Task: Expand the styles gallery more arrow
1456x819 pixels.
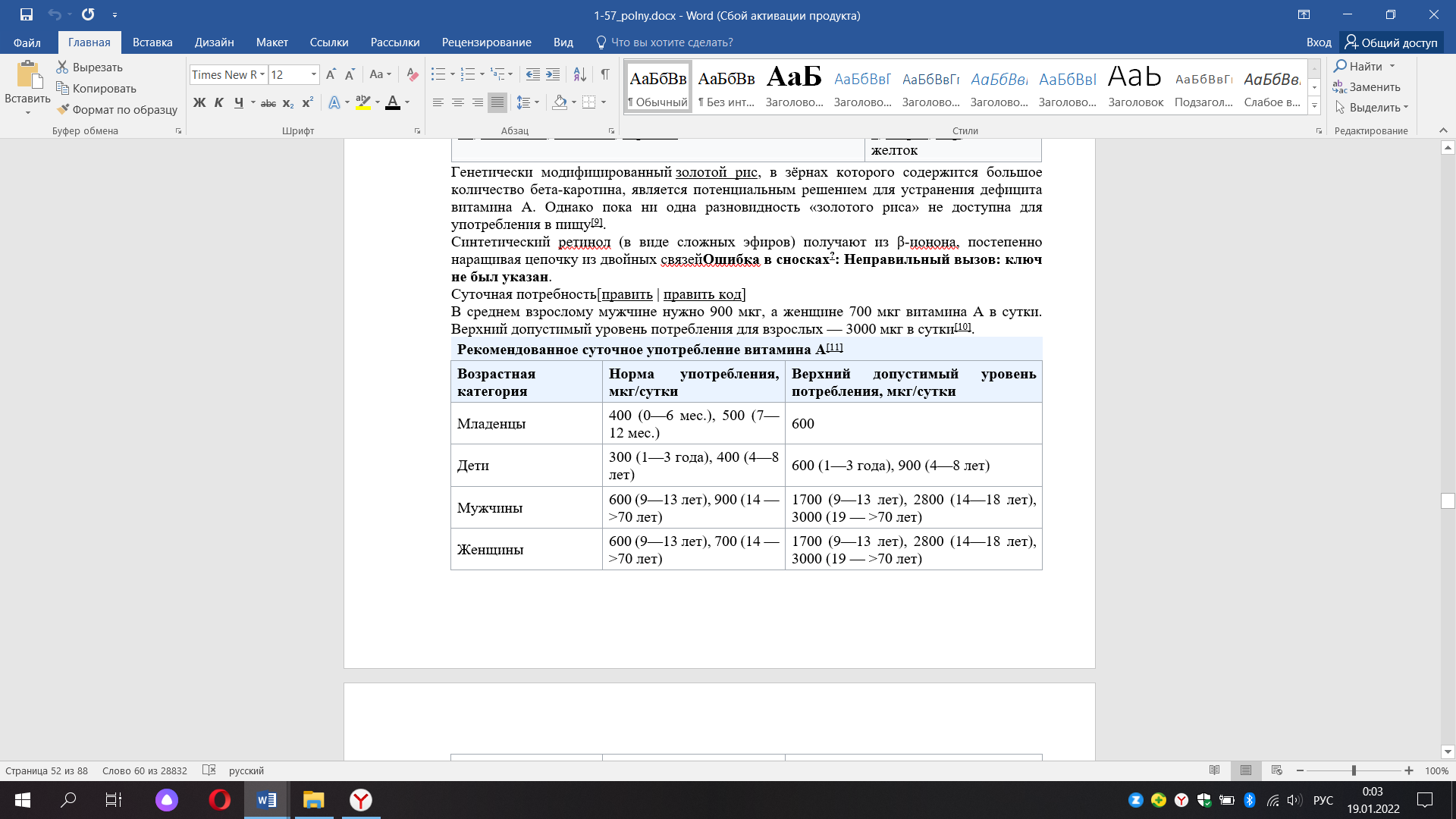Action: pyautogui.click(x=1314, y=106)
